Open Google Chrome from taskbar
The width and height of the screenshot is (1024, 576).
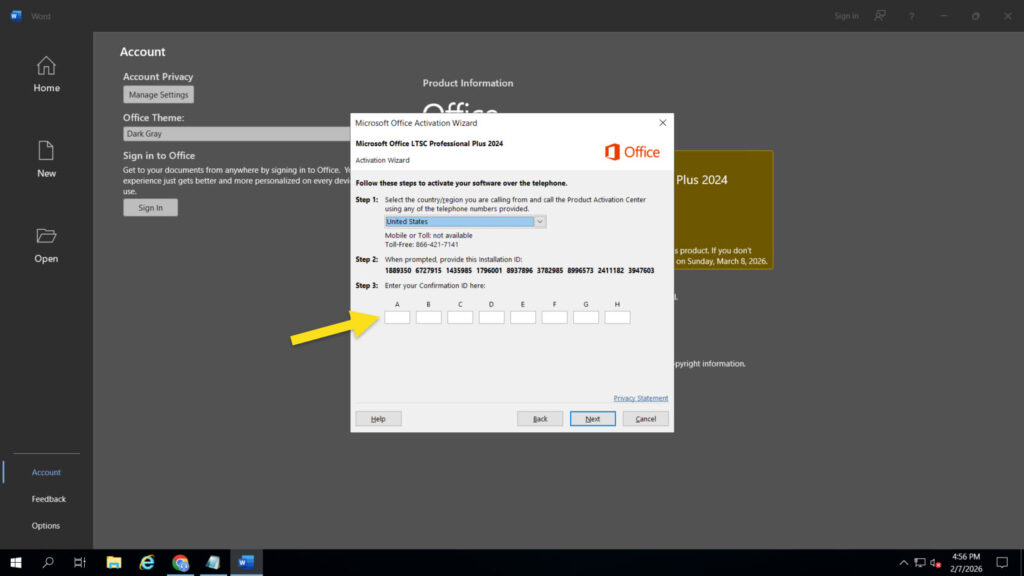(180, 562)
